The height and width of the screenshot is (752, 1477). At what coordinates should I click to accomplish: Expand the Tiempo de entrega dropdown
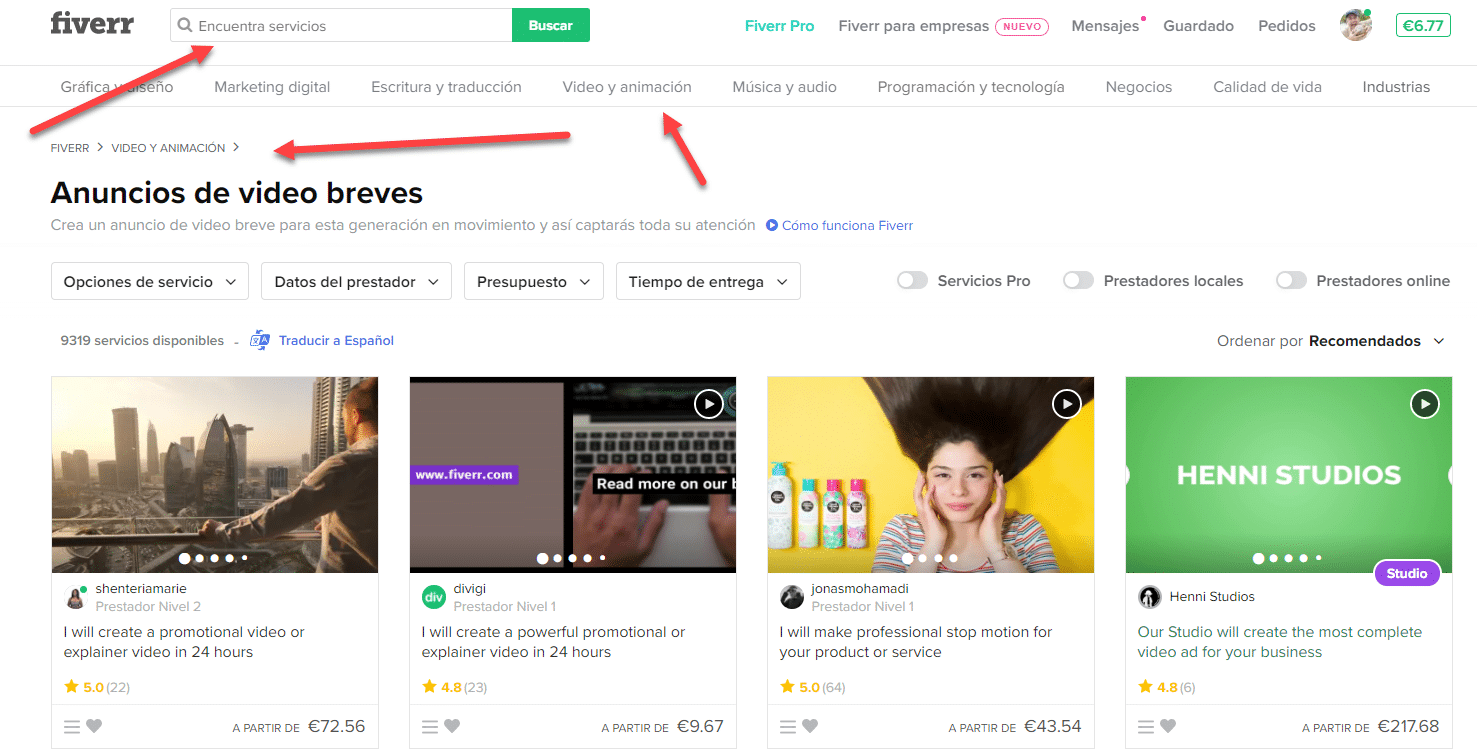(708, 282)
